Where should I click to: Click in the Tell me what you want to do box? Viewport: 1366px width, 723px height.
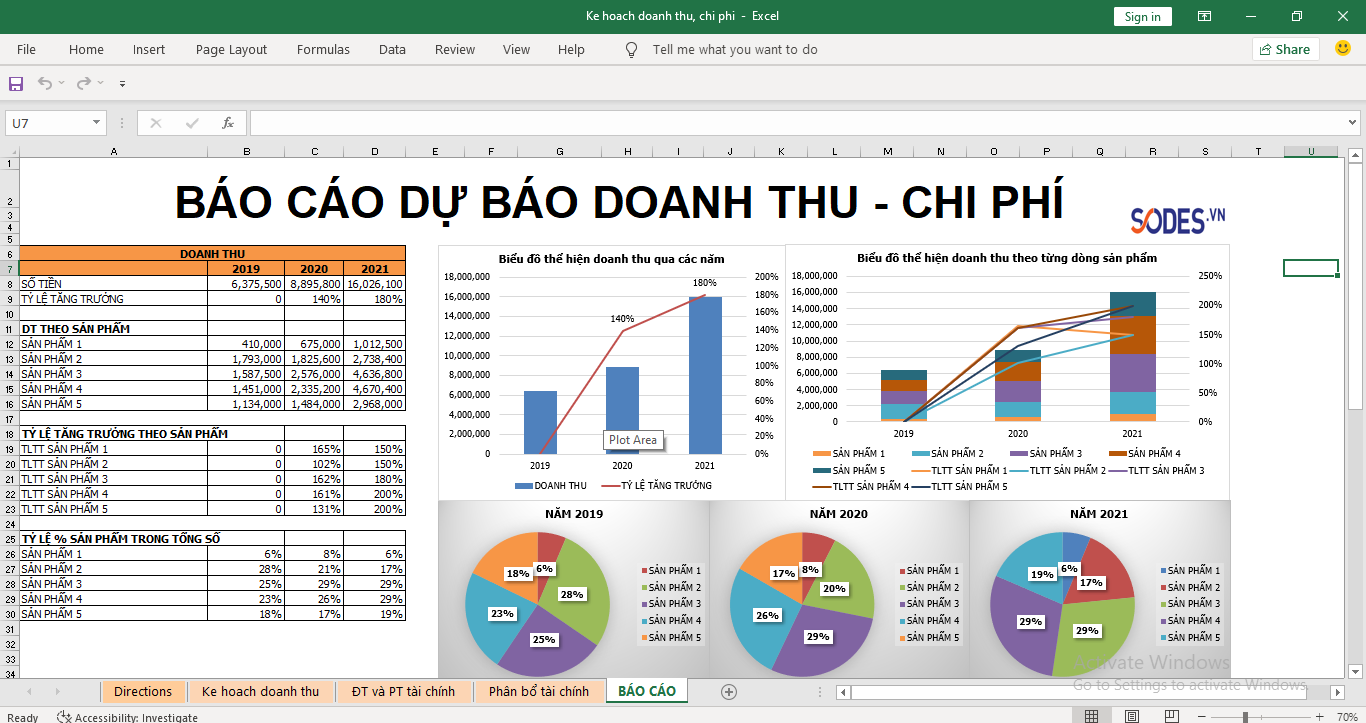pos(735,49)
